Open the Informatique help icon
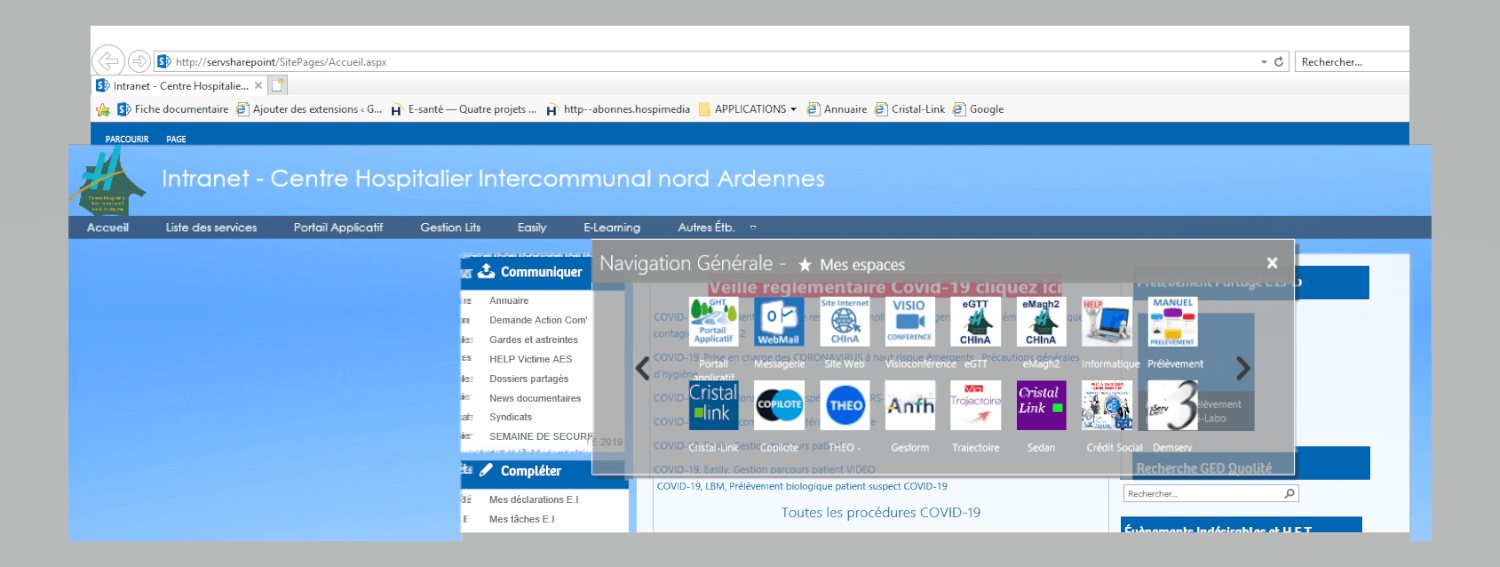The width and height of the screenshot is (1500, 567). click(x=1107, y=322)
